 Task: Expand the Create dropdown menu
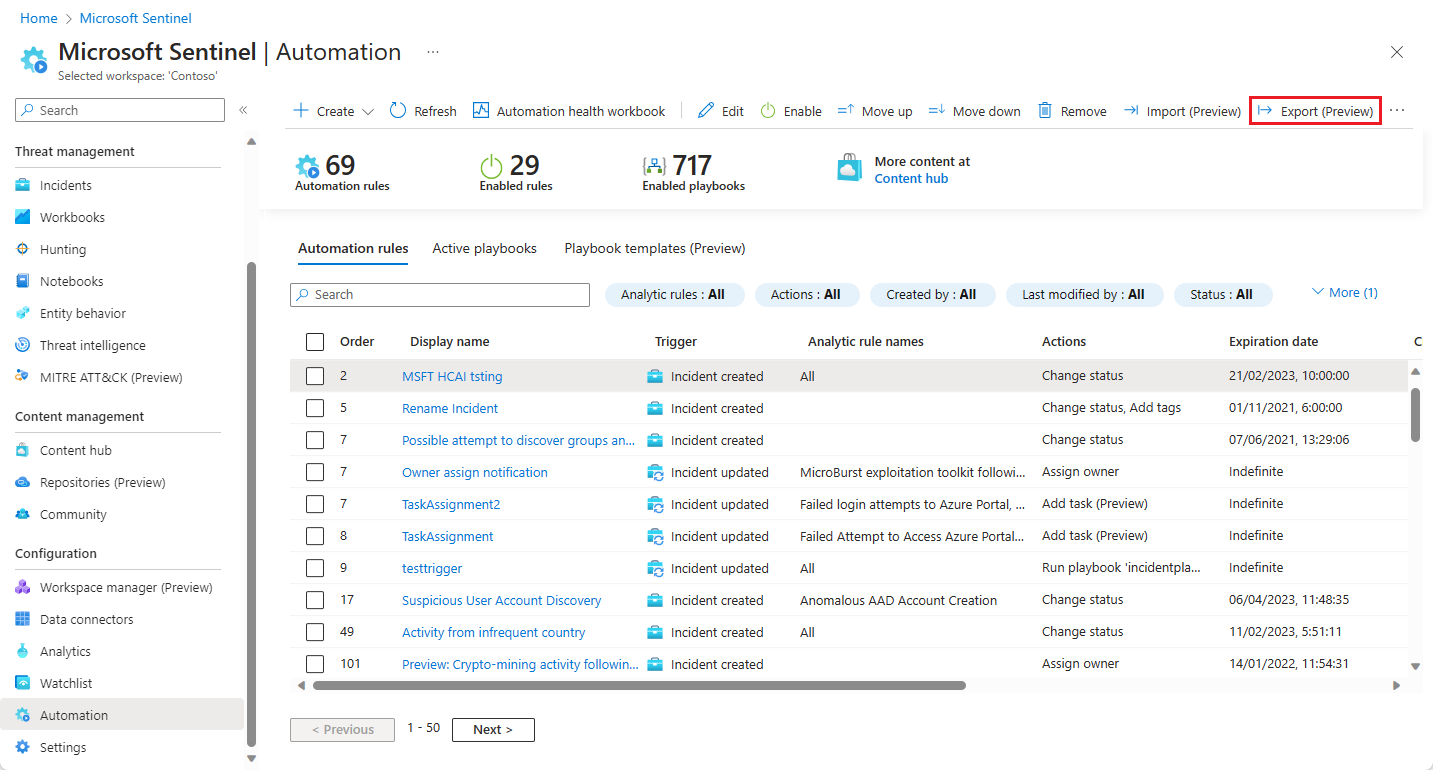[x=333, y=111]
